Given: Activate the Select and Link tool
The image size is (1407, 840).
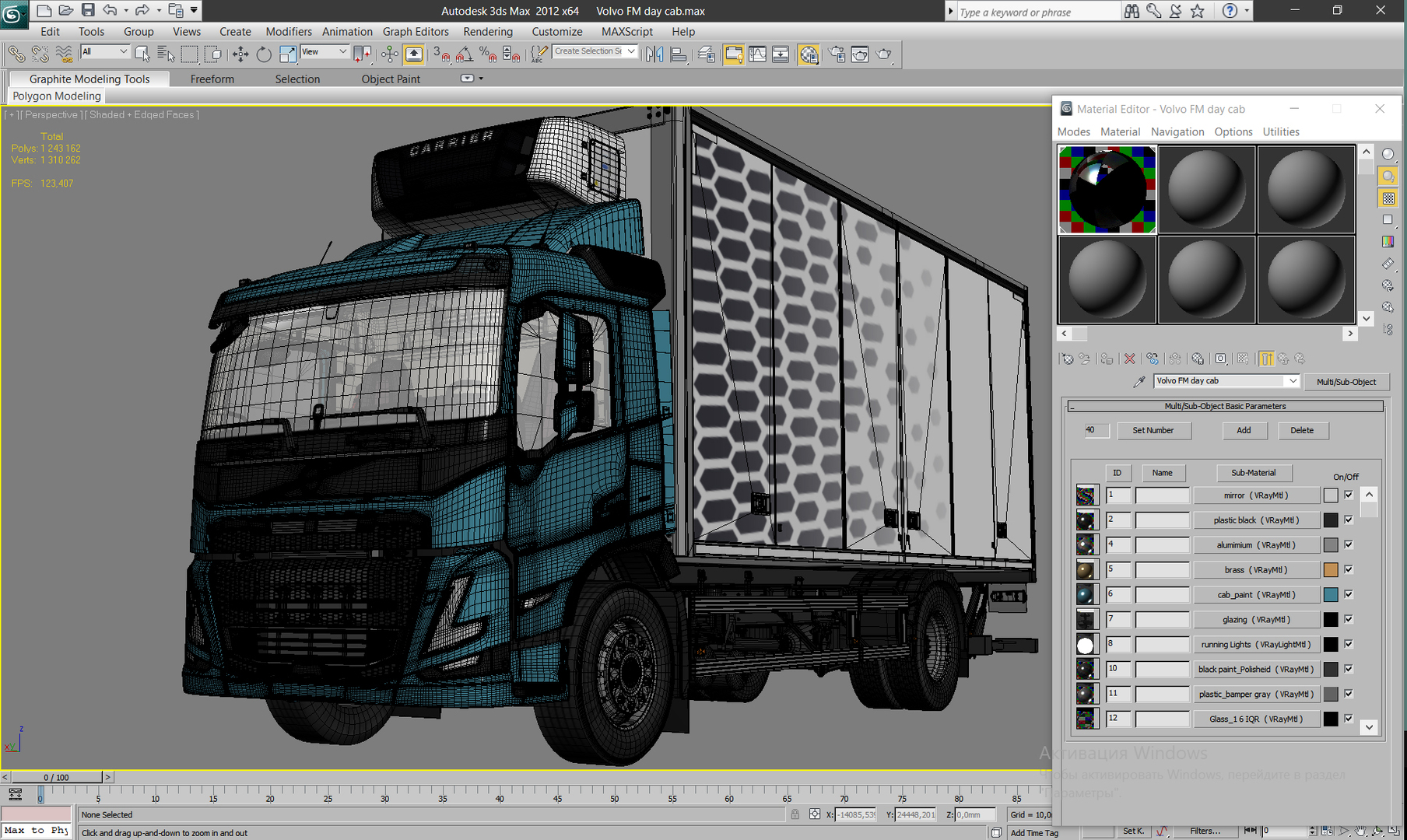Looking at the screenshot, I should click(x=16, y=54).
